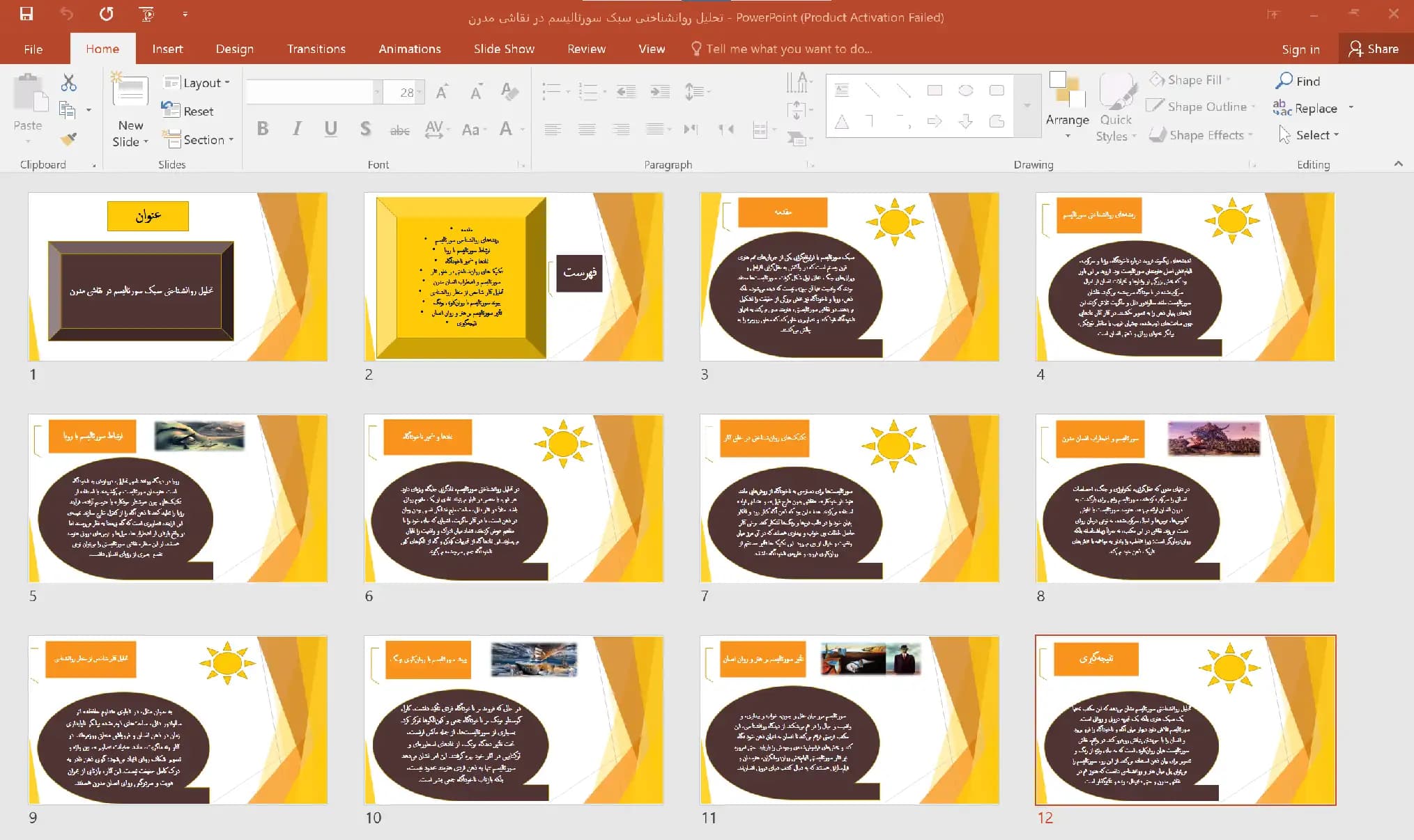Switch to the Design tab
This screenshot has width=1414, height=840.
pyautogui.click(x=234, y=49)
